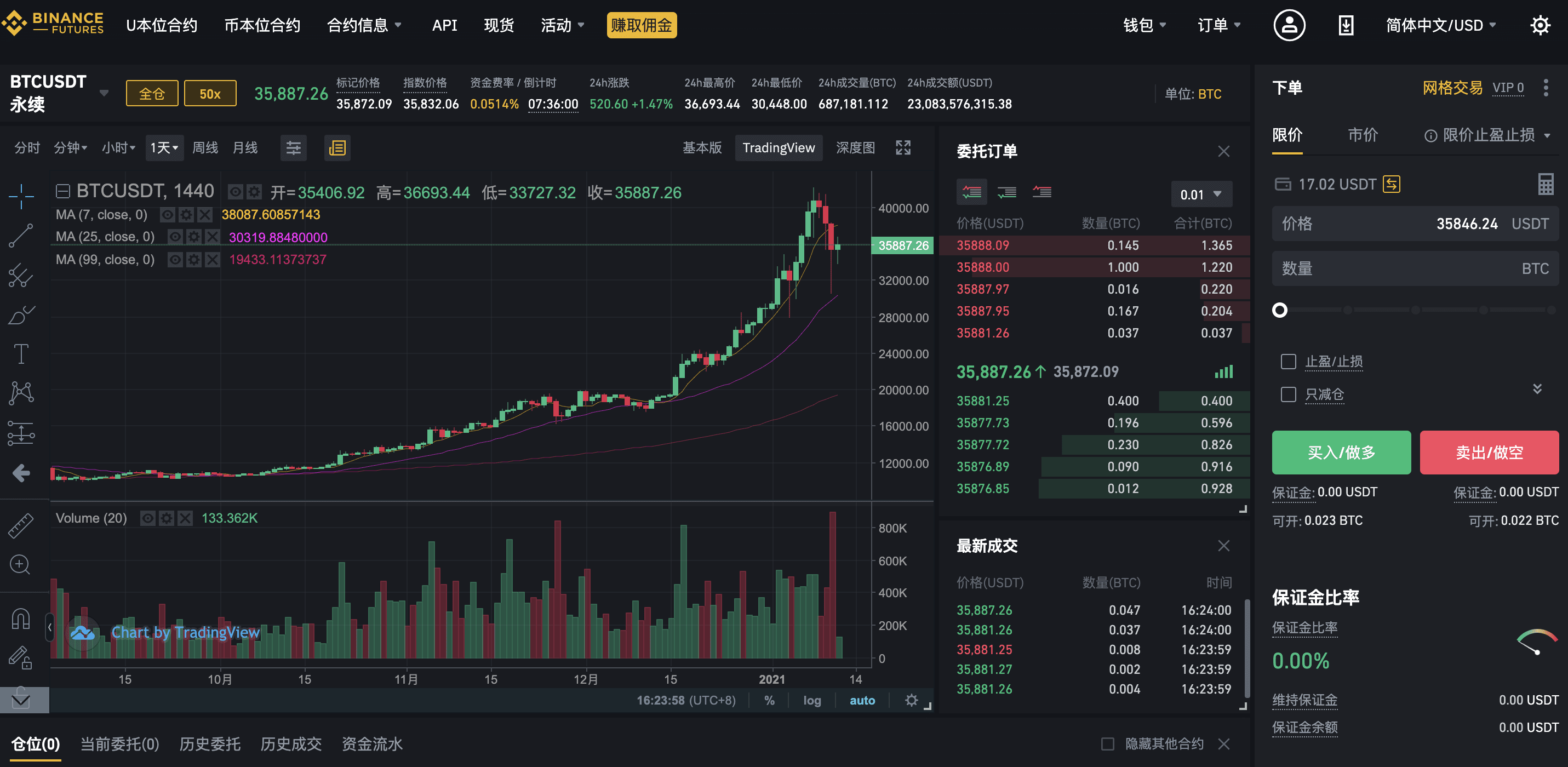
Task: Open chart indicators settings icon
Action: pos(294,148)
